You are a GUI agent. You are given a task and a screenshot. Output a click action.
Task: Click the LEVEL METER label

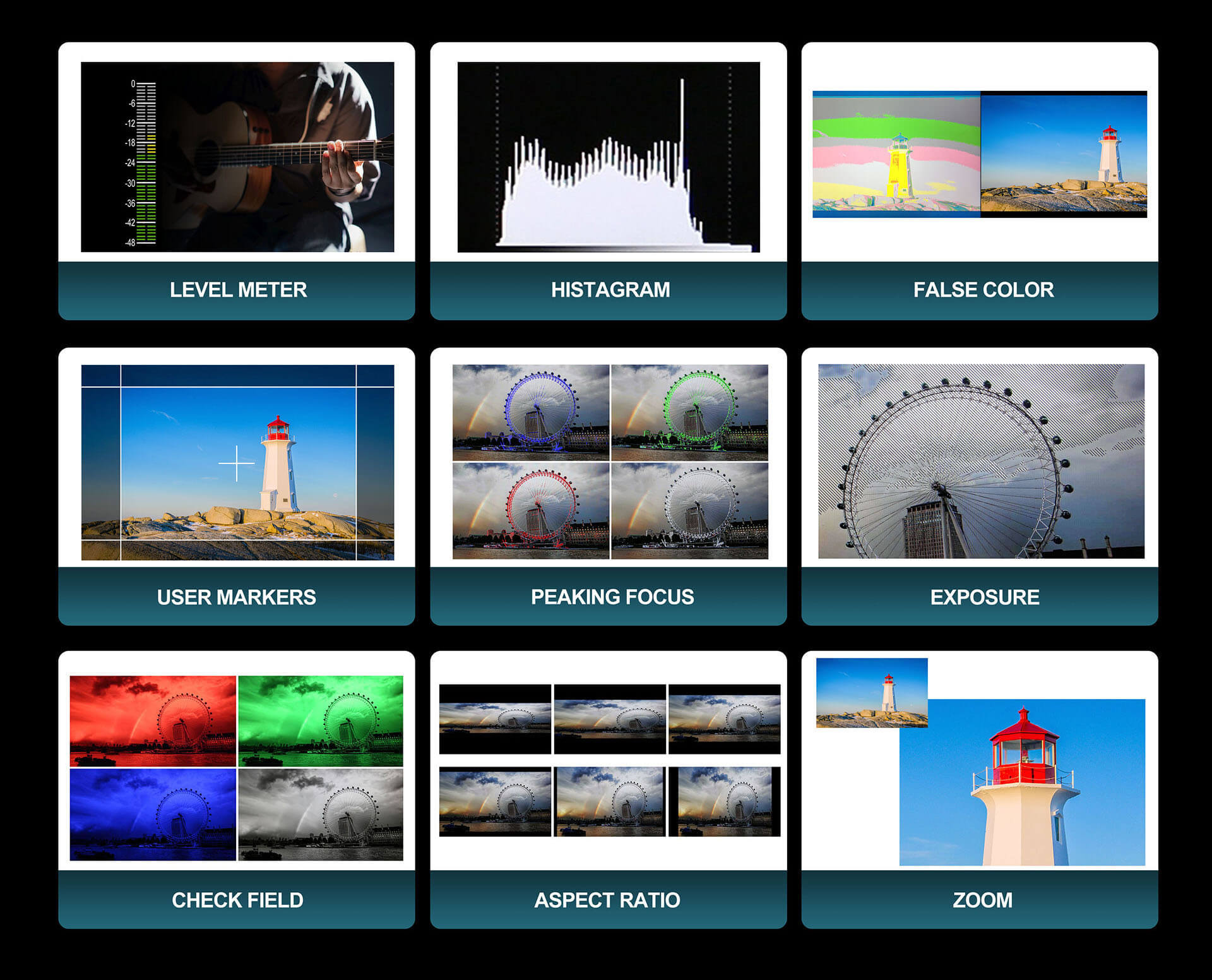(x=237, y=290)
